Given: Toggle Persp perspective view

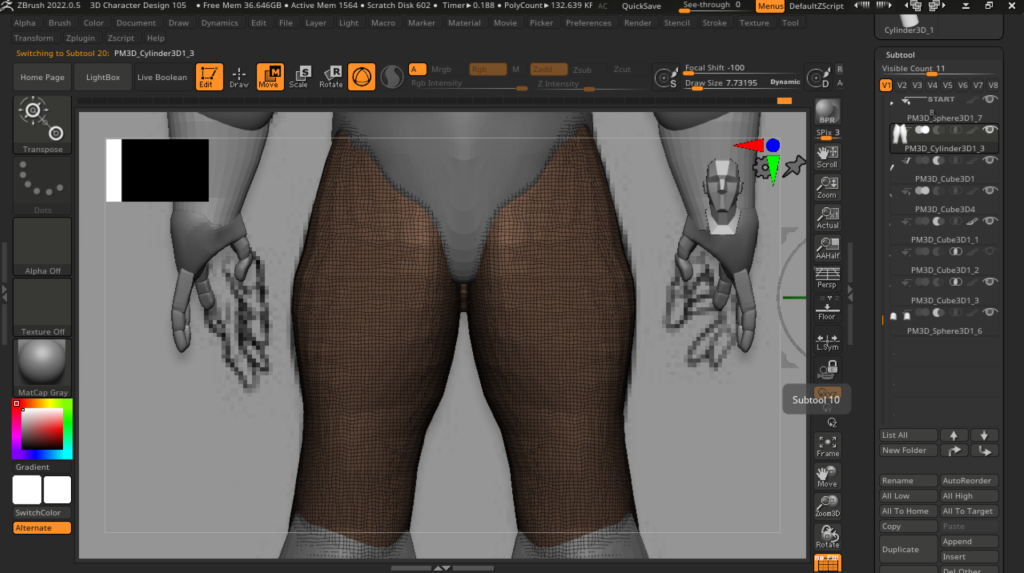Looking at the screenshot, I should point(827,278).
